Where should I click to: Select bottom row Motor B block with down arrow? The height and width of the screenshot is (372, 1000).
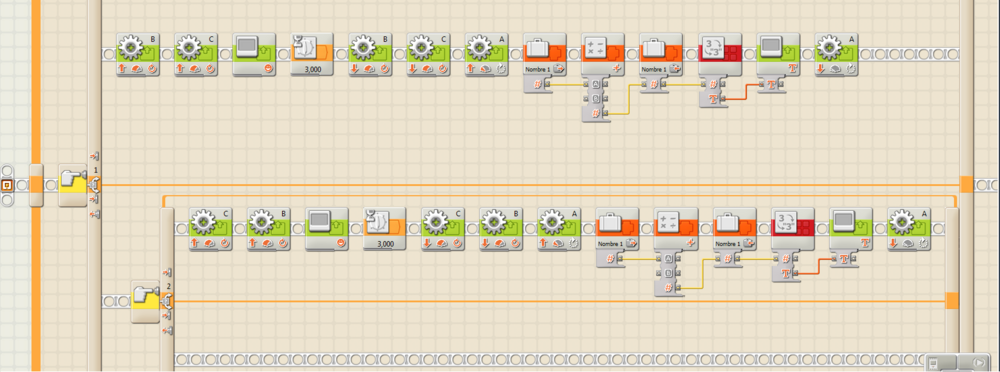[501, 229]
